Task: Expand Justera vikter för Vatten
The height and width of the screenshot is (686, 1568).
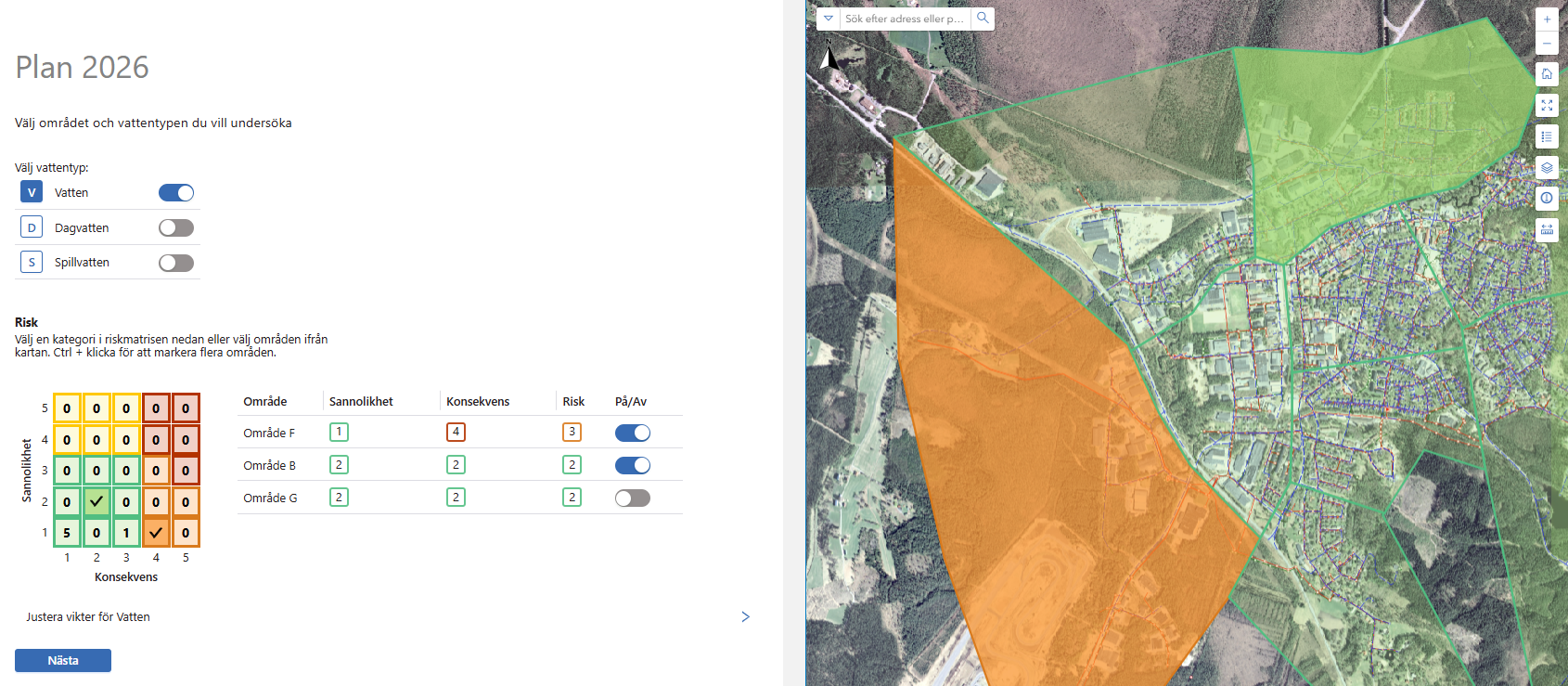Action: (745, 617)
